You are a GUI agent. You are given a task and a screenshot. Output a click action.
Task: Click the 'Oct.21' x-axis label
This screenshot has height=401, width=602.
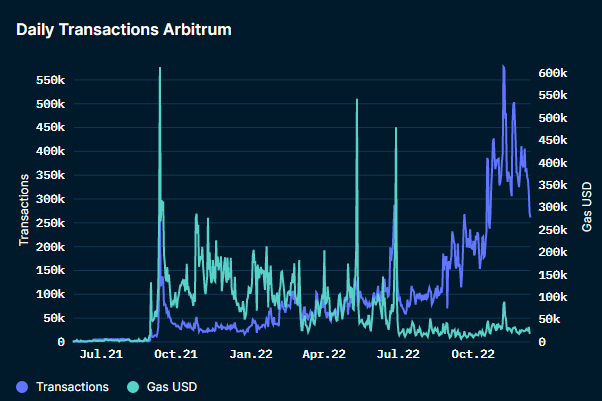point(176,354)
